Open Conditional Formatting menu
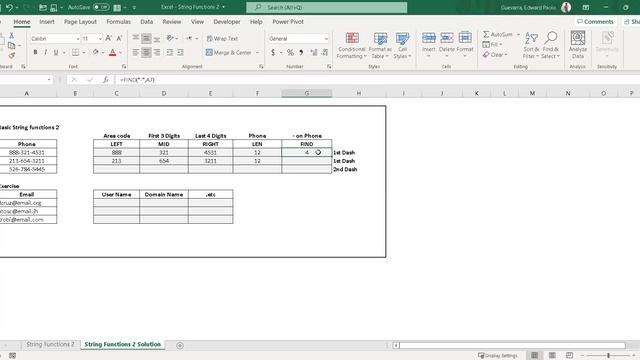Viewport: 640px width, 360px height. [x=351, y=45]
